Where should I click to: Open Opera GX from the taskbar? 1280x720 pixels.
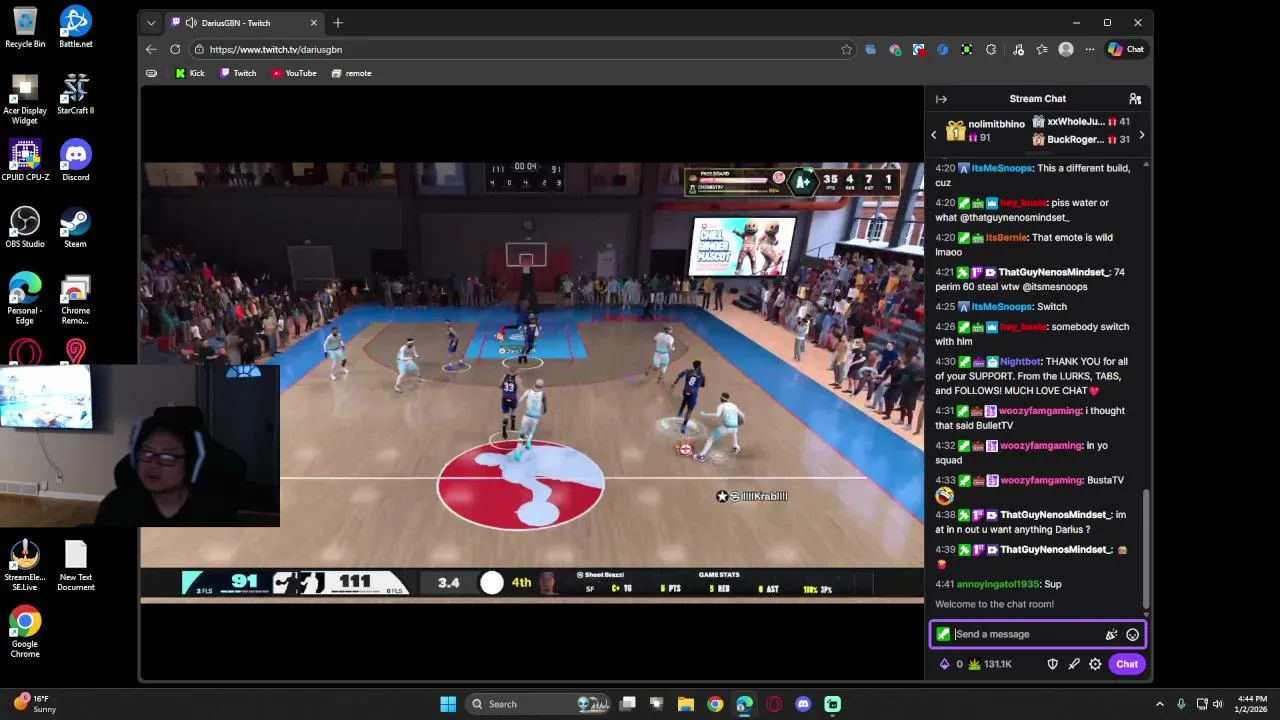[x=774, y=704]
